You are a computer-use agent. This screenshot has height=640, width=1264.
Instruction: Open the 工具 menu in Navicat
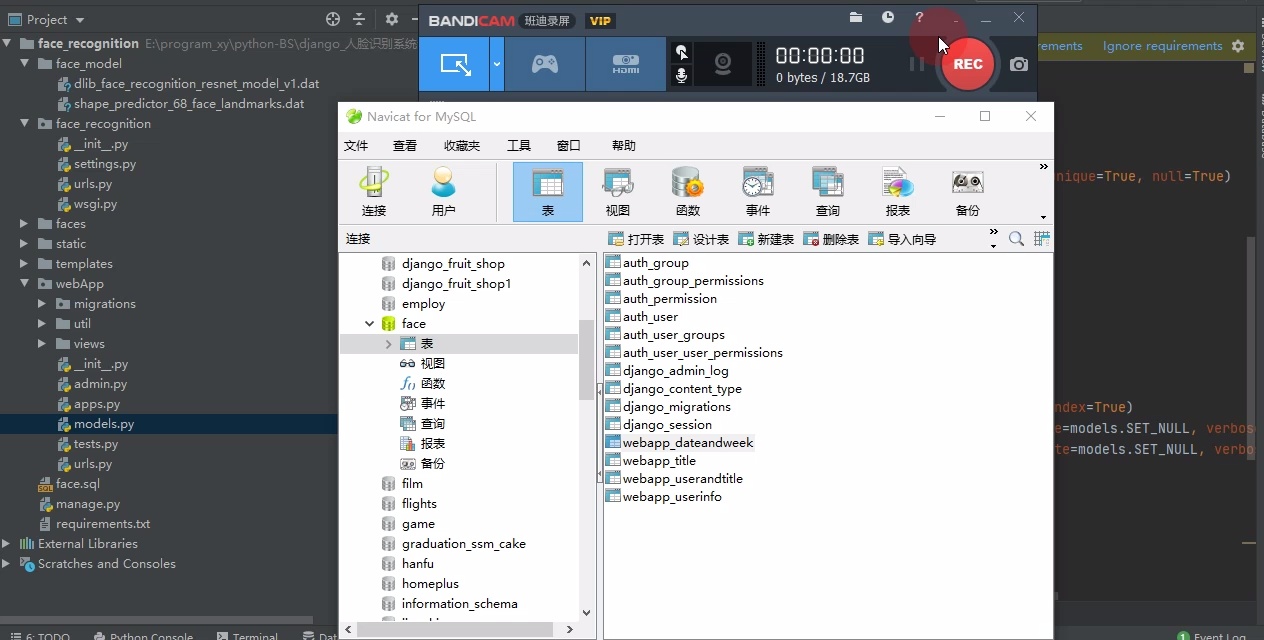pyautogui.click(x=519, y=145)
